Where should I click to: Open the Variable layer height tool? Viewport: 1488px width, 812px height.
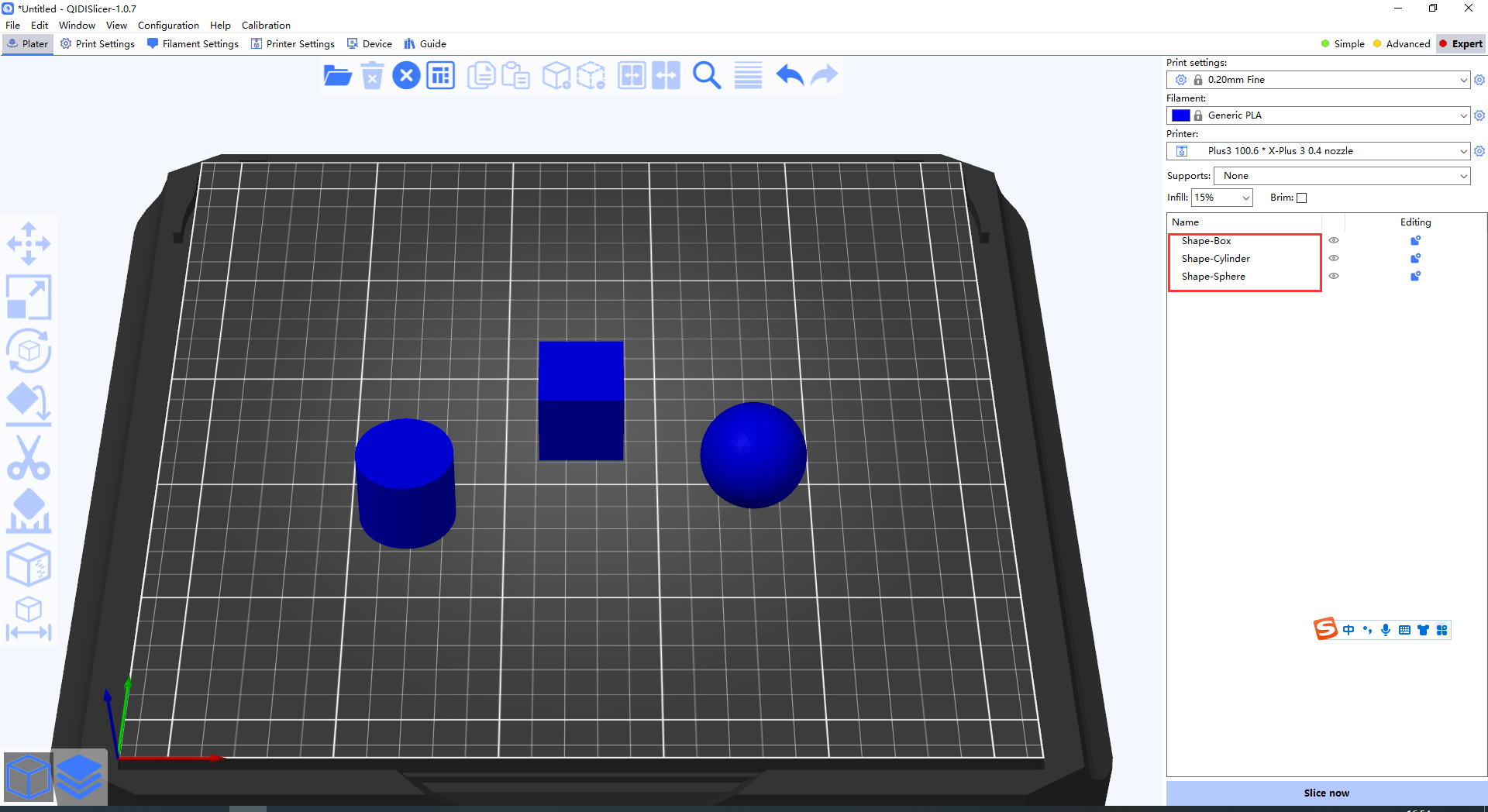(x=746, y=75)
